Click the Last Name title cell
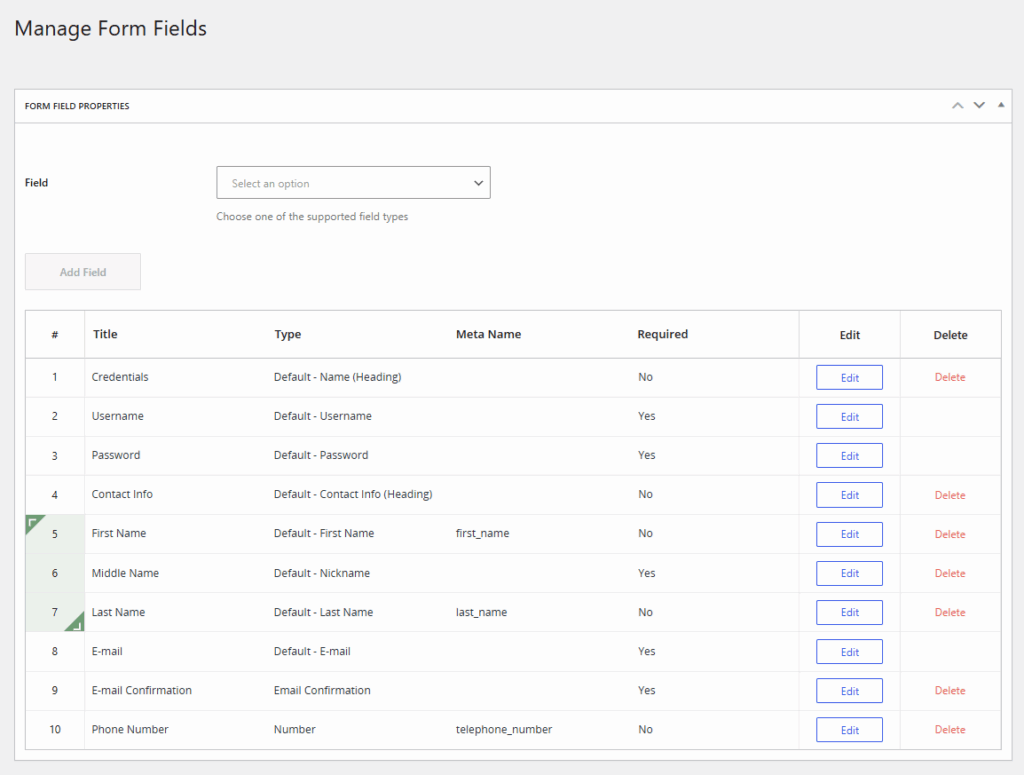1024x775 pixels. click(118, 612)
